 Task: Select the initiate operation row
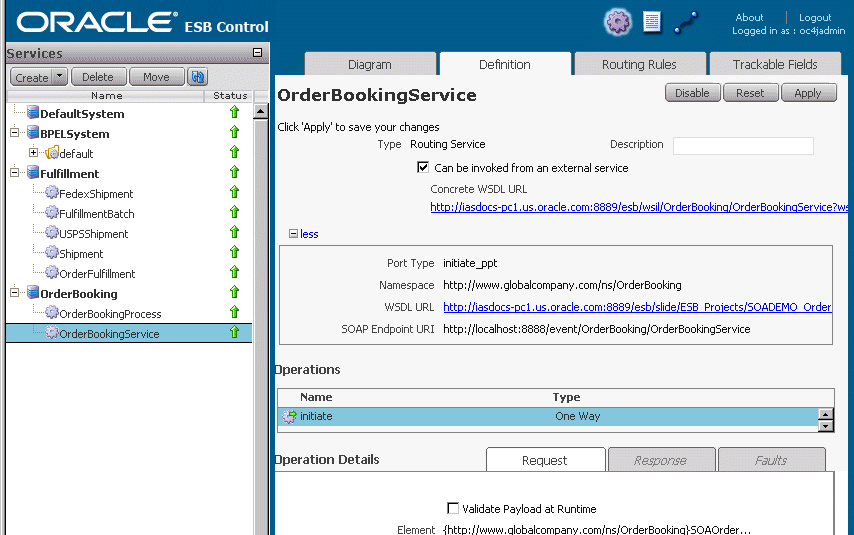[x=548, y=416]
